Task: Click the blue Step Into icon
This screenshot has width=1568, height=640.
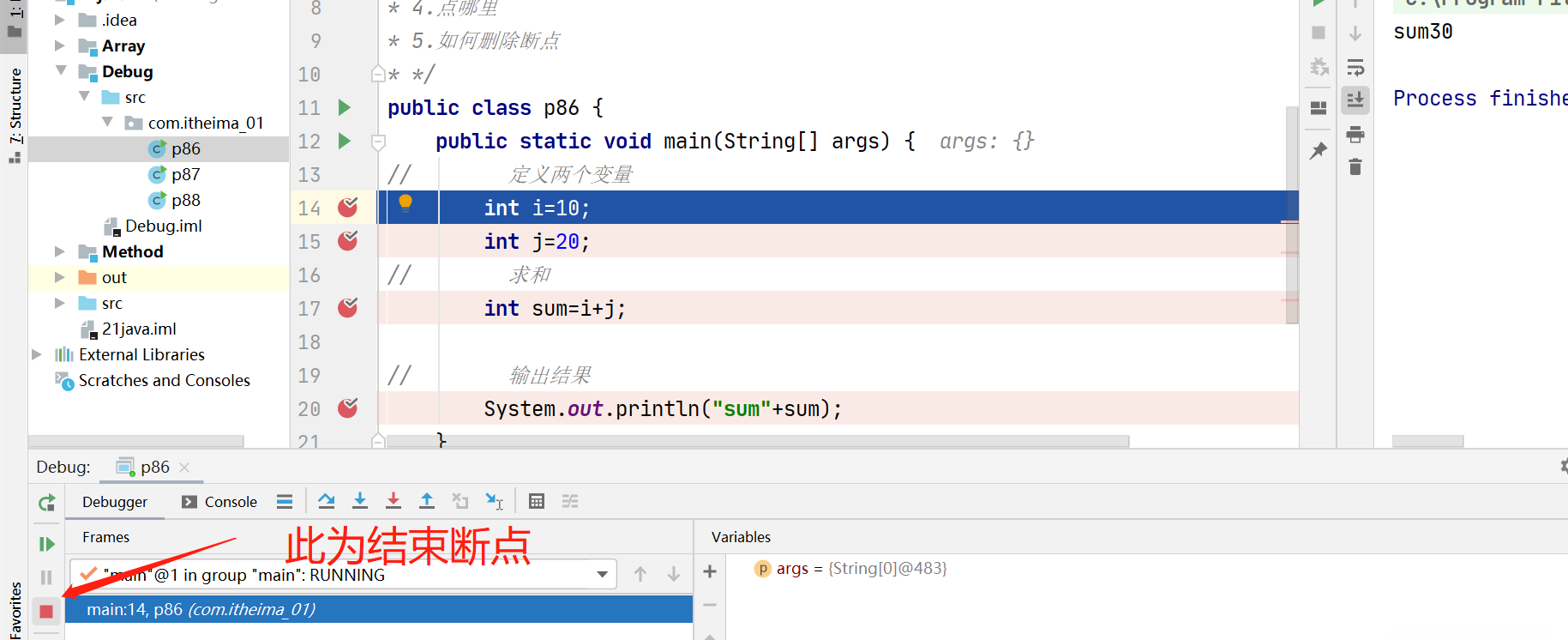Action: pyautogui.click(x=360, y=501)
